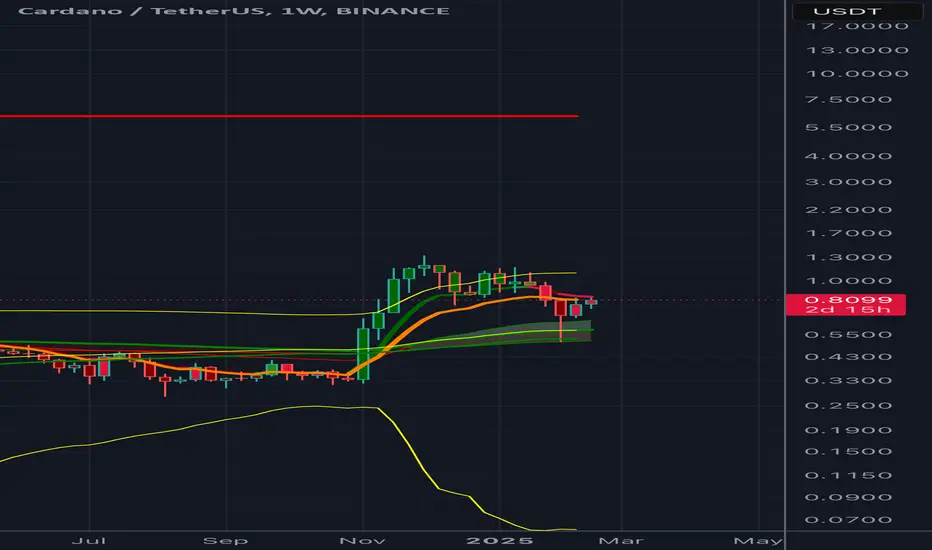This screenshot has width=932, height=550.
Task: Click the tall green November breakout candle
Action: 363,354
